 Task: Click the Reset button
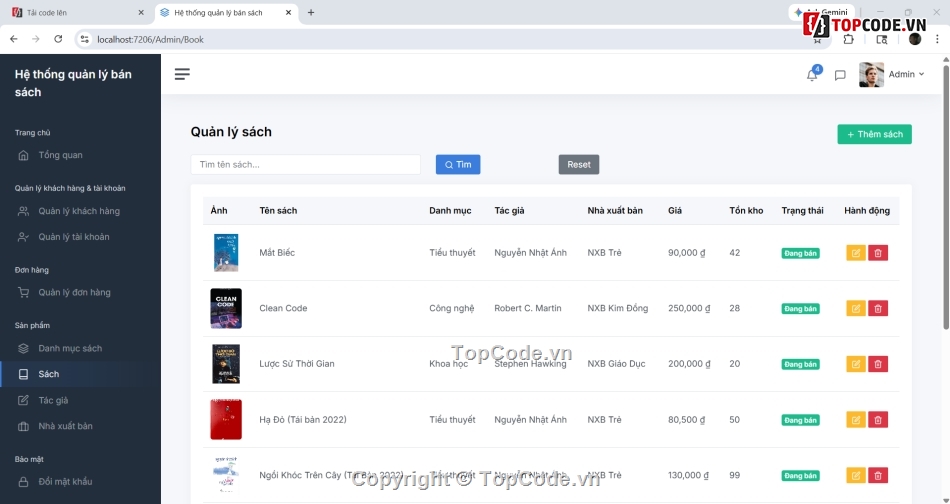[579, 164]
